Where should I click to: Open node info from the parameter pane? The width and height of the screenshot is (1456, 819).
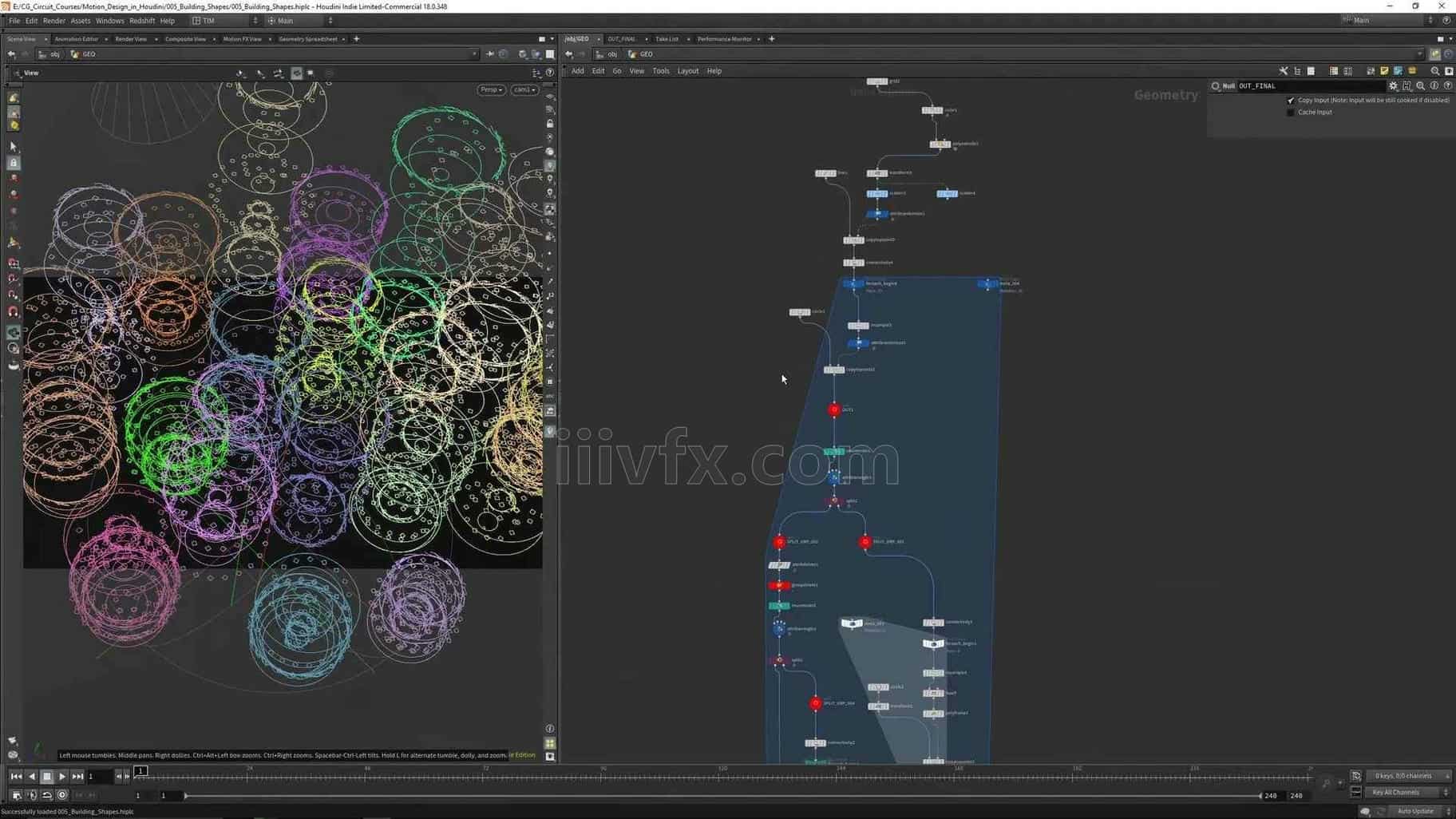pyautogui.click(x=1434, y=86)
